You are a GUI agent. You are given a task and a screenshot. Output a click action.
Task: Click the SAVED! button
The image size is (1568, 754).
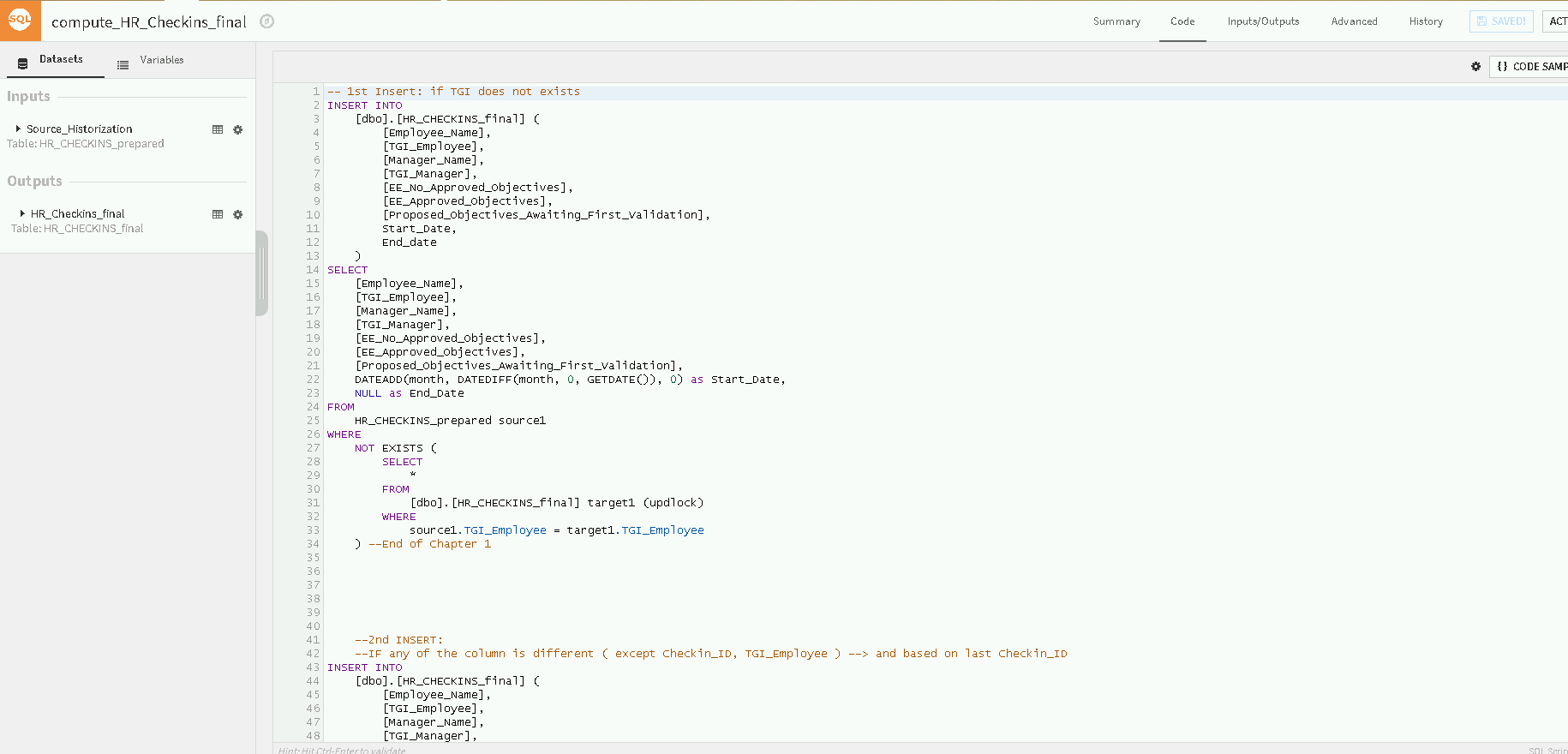point(1501,21)
